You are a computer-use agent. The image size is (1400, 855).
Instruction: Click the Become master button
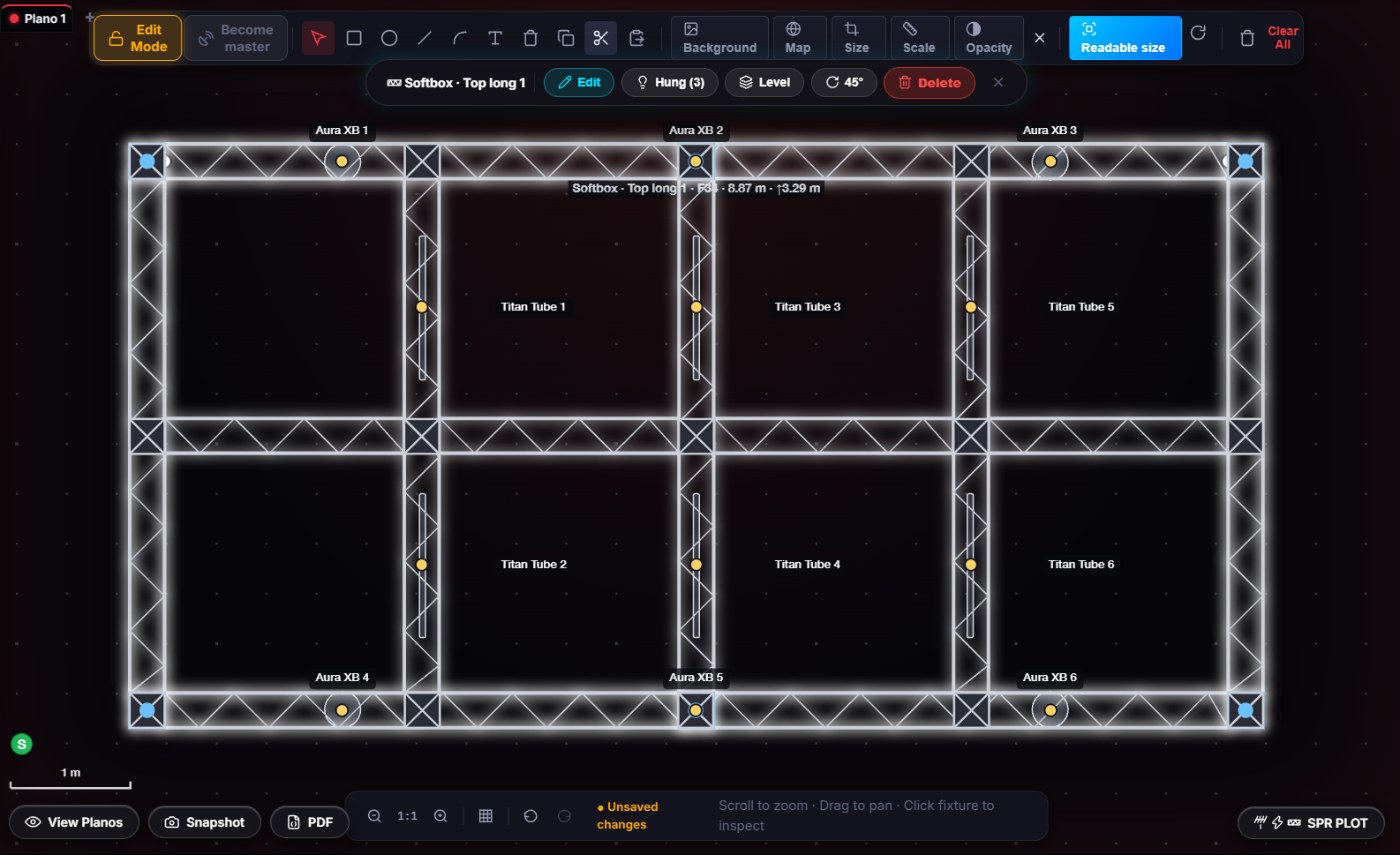tap(236, 38)
